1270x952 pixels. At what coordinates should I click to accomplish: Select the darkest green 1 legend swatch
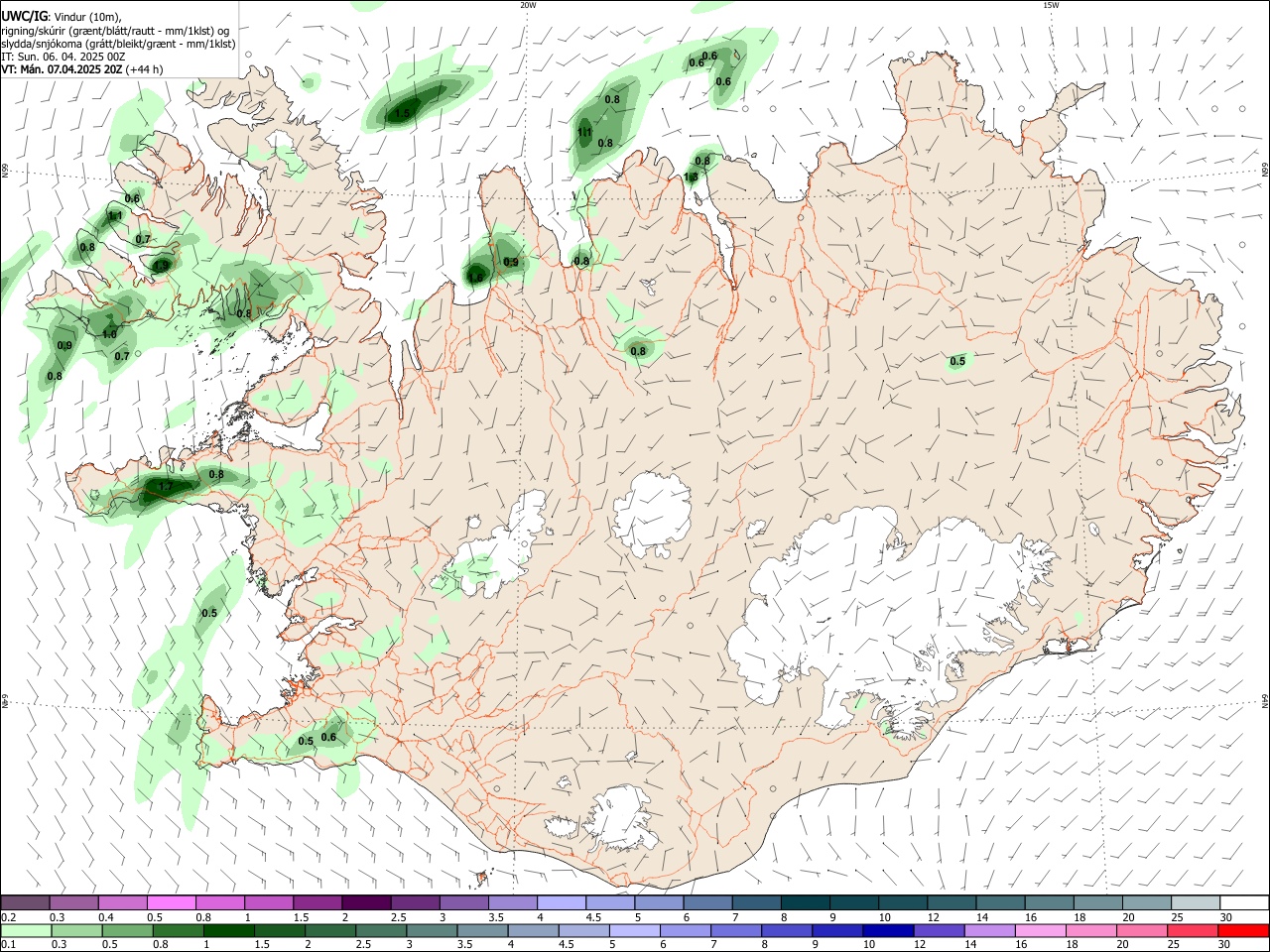click(x=229, y=930)
